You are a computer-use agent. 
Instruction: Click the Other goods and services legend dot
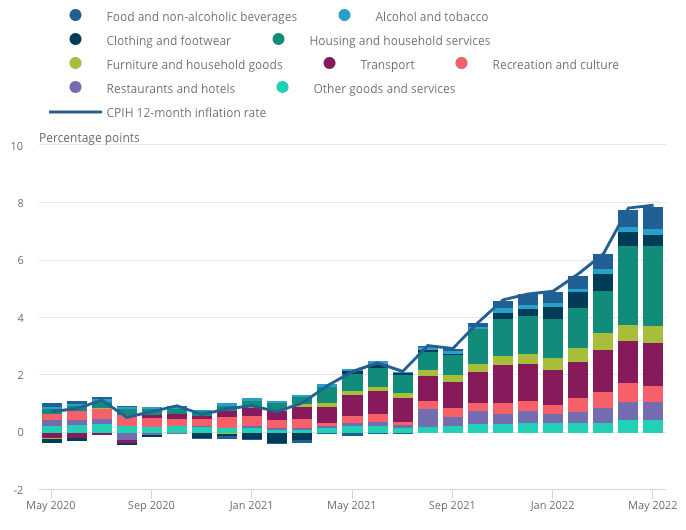coord(283,88)
